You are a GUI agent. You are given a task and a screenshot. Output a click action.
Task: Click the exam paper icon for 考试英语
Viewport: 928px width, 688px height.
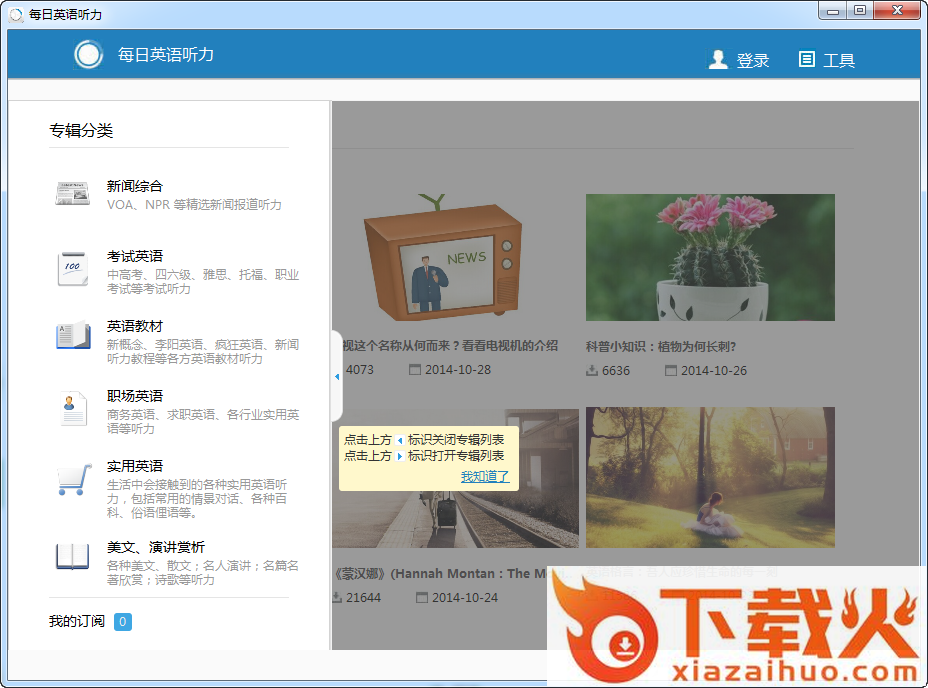72,269
